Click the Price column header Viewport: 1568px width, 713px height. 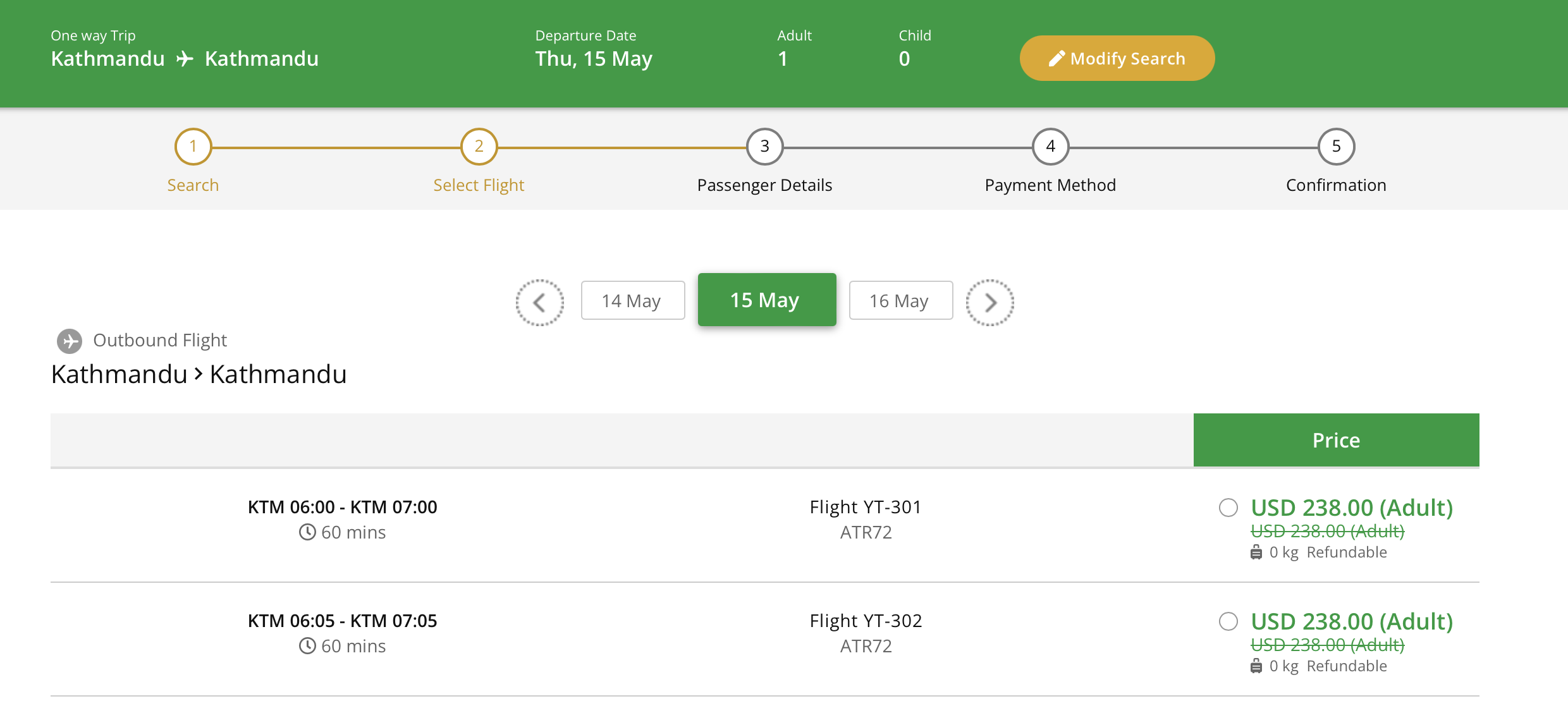pyautogui.click(x=1337, y=440)
